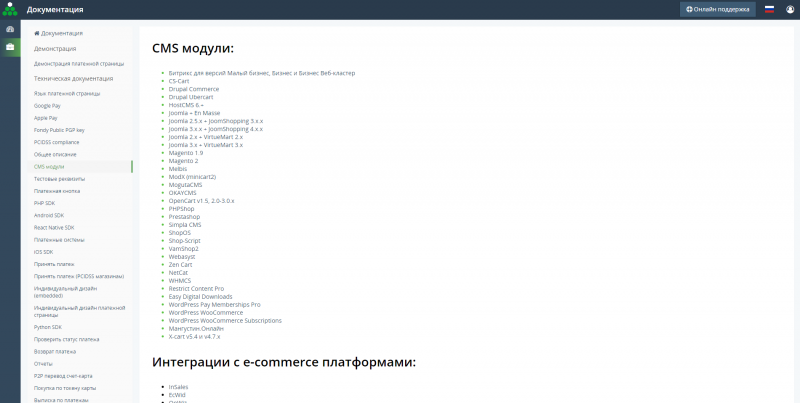
Task: Open the user profile avatar icon
Action: coord(790,9)
